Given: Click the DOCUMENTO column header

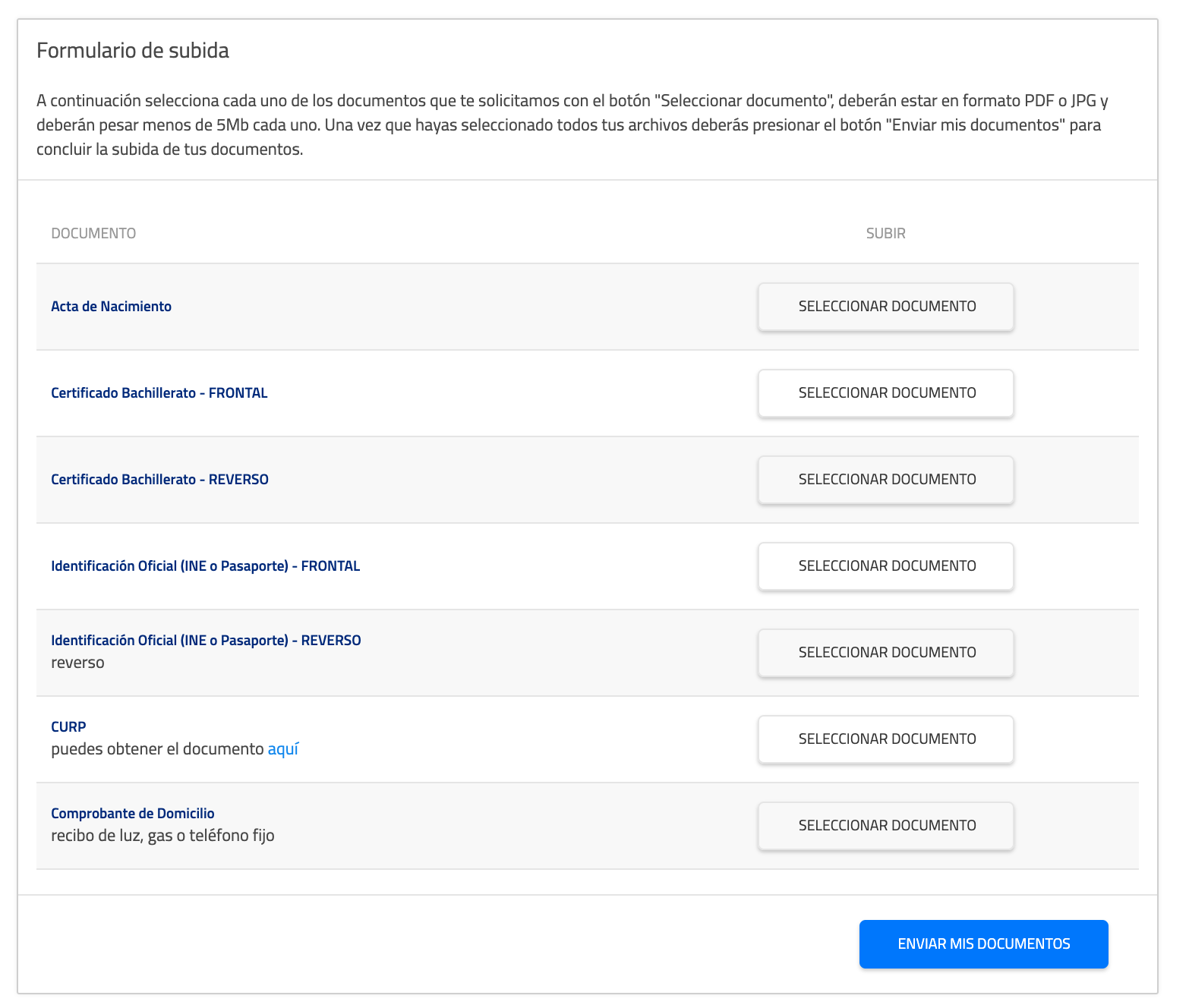Looking at the screenshot, I should pyautogui.click(x=93, y=233).
